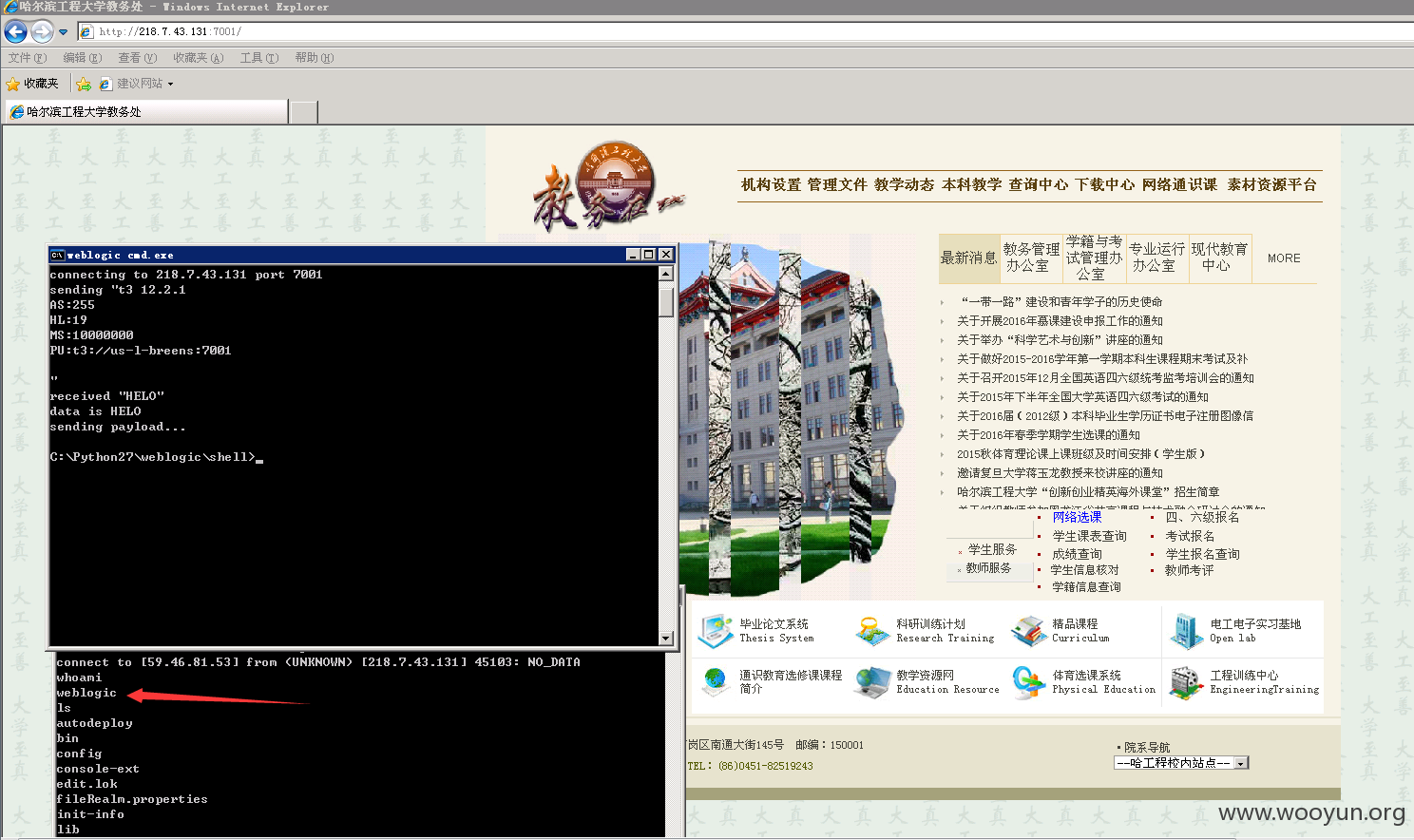Screen dimensions: 1414x840
Task: Click the cmd window vertical scrollbar thumb
Action: [666, 301]
